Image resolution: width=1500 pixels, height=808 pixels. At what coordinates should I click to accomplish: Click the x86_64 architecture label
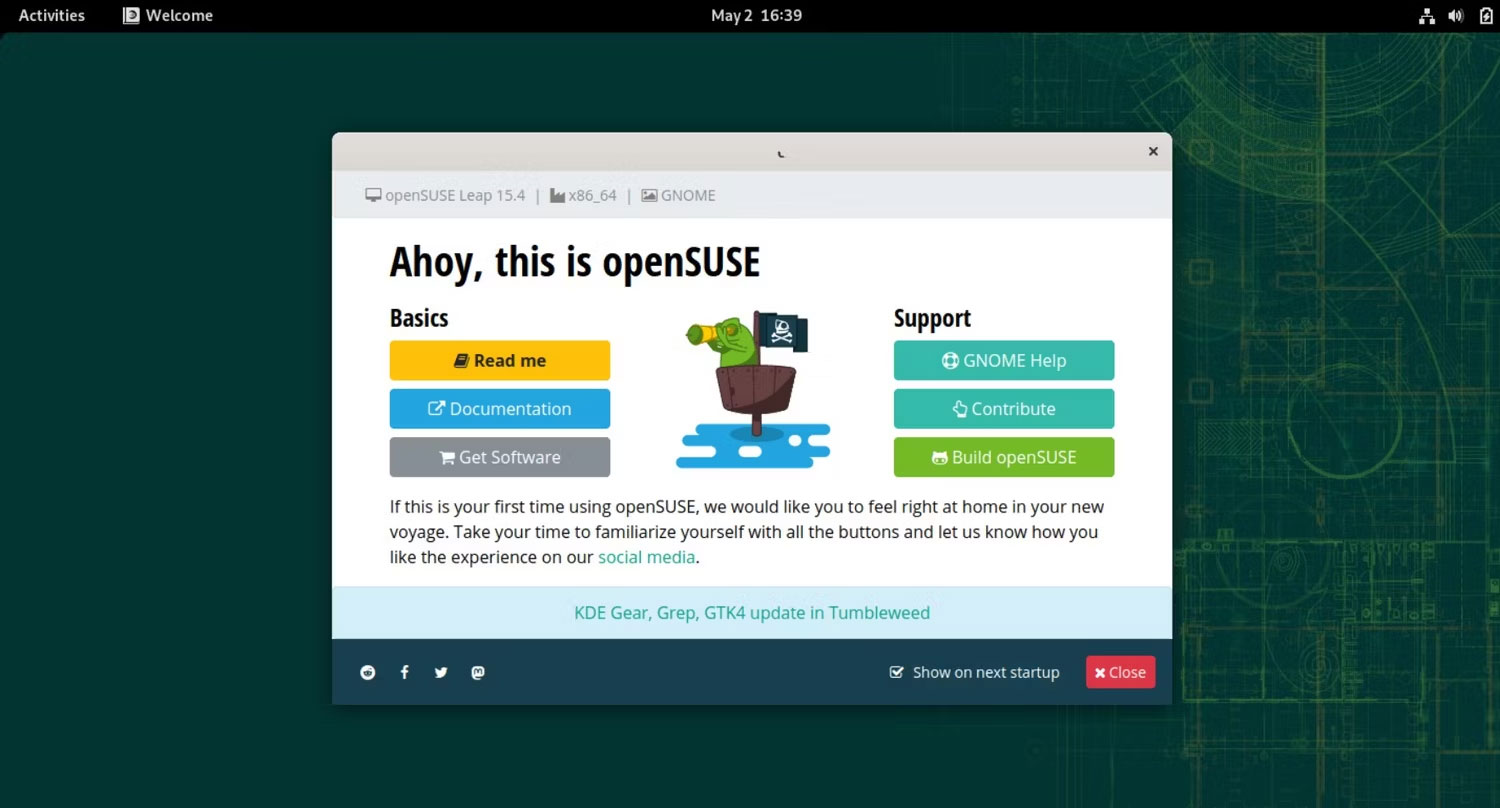tap(583, 195)
